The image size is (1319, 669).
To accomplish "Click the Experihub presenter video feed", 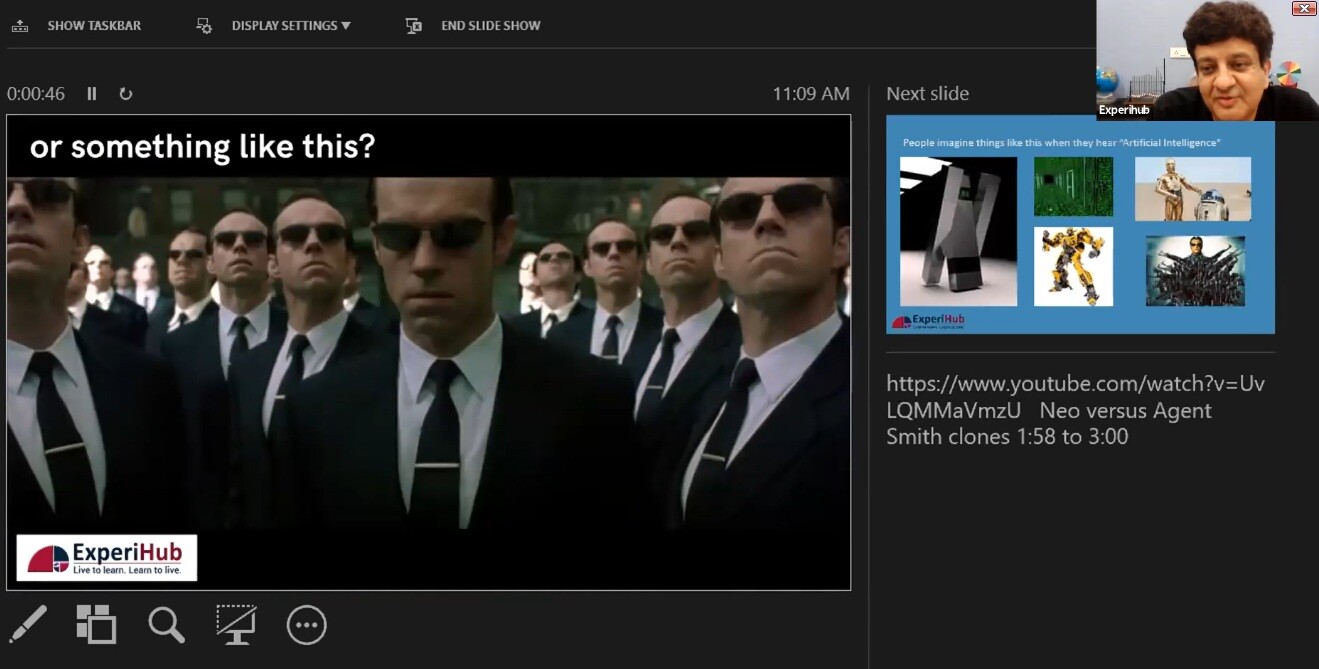I will pyautogui.click(x=1207, y=60).
